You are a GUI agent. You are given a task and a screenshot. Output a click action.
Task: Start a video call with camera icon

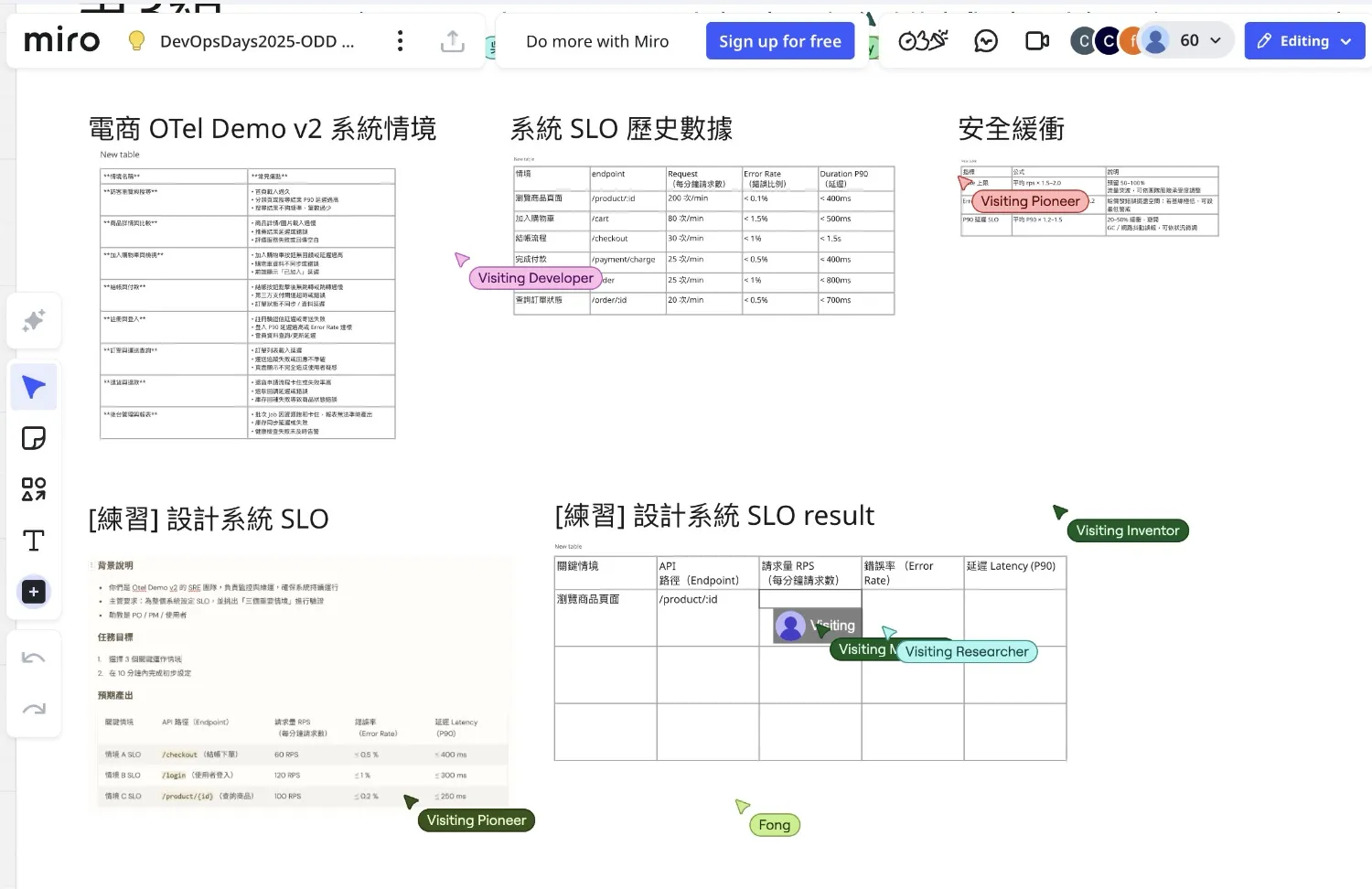tap(1037, 41)
